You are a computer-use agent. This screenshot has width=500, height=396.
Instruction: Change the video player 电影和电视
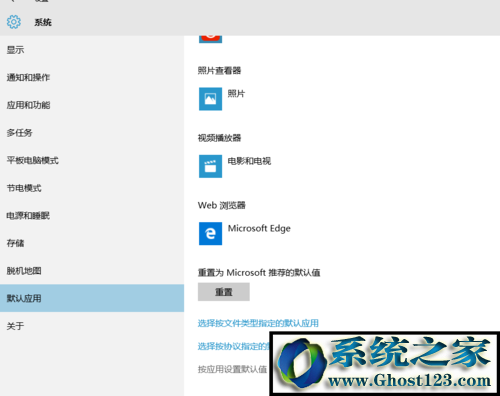click(249, 161)
